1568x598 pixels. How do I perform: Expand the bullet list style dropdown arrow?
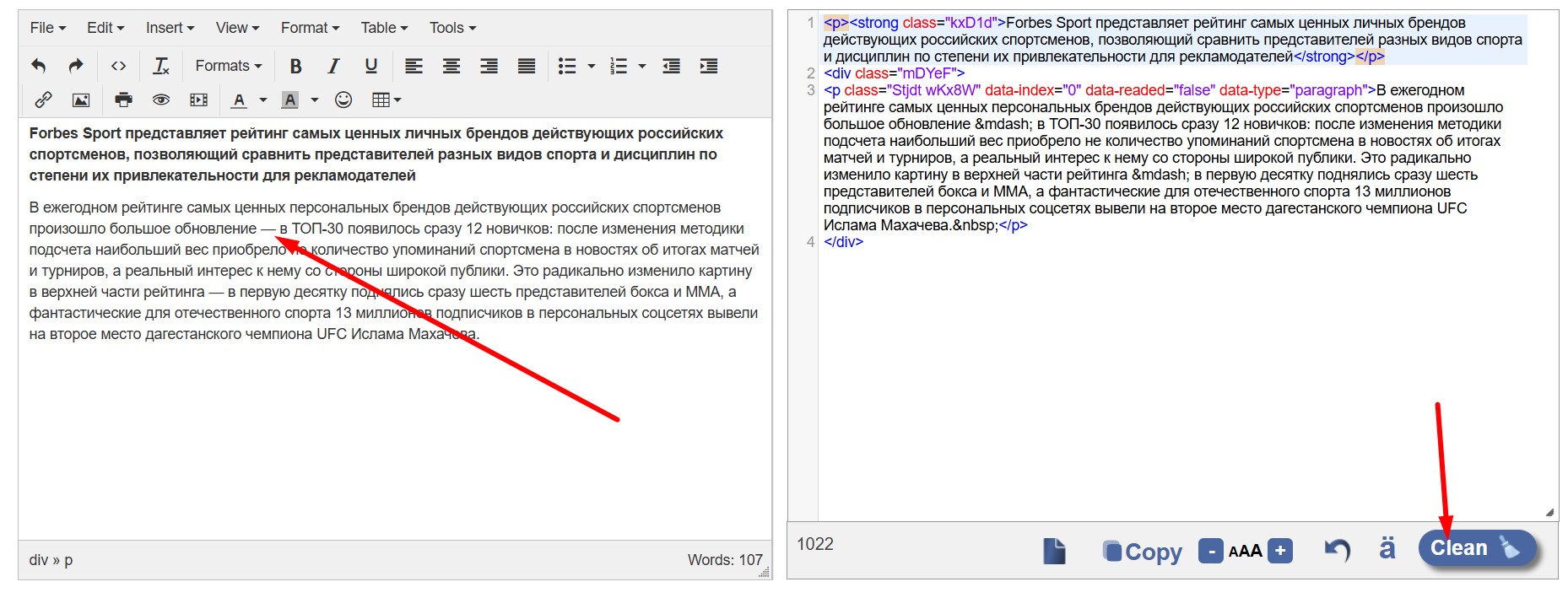pyautogui.click(x=592, y=66)
